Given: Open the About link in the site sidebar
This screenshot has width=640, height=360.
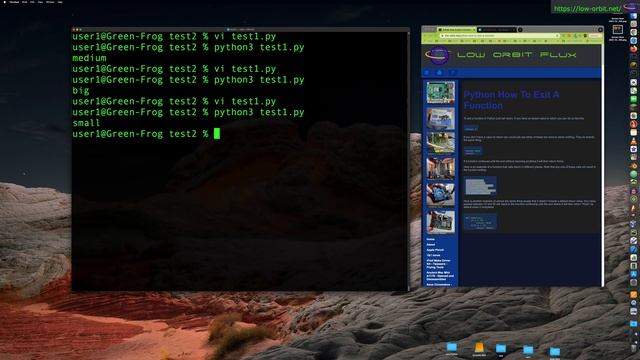Looking at the screenshot, I should (431, 244).
